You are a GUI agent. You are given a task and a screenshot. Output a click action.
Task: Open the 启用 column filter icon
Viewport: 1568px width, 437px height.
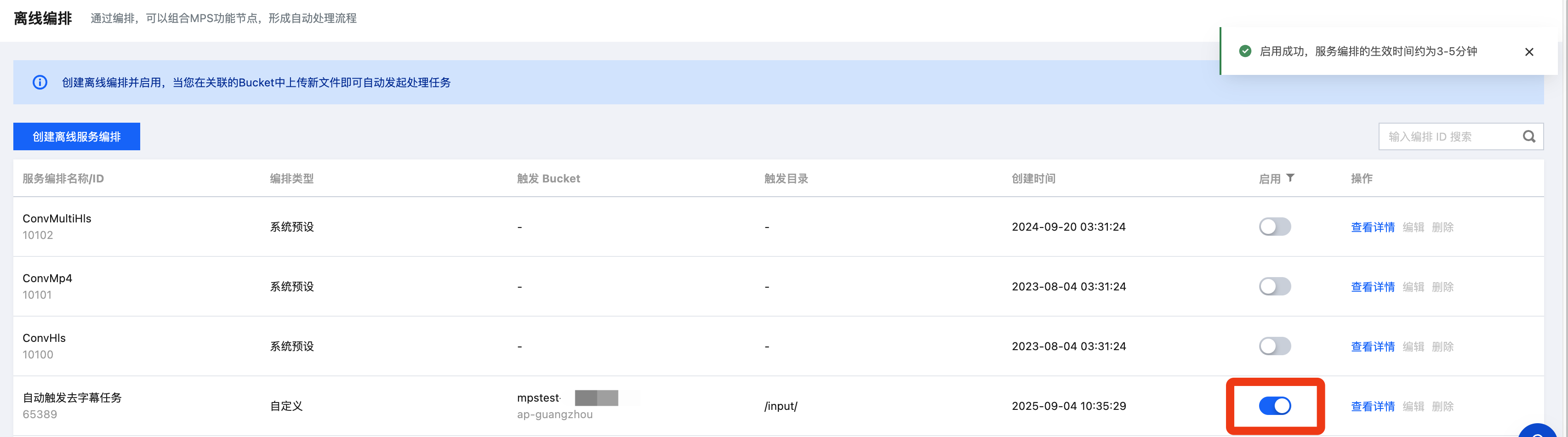pyautogui.click(x=1290, y=178)
